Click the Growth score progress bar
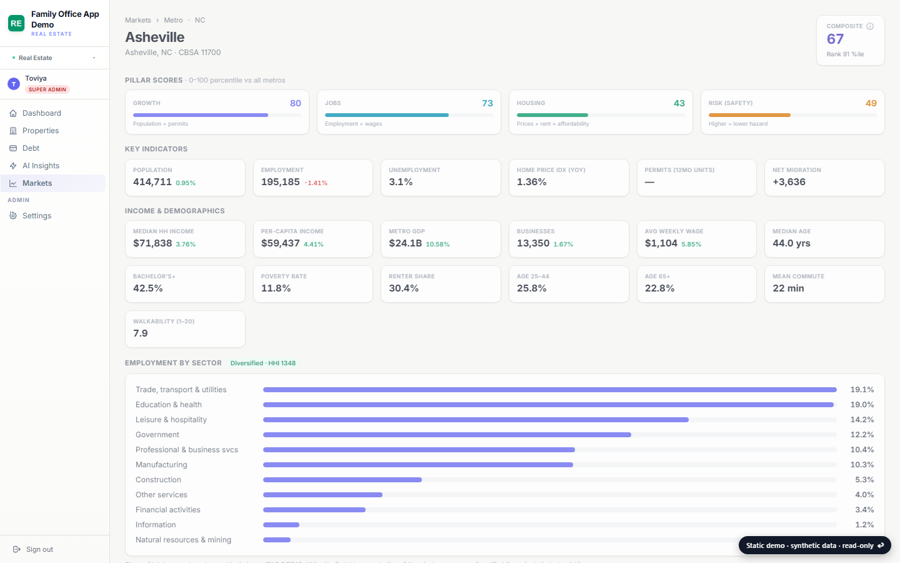This screenshot has height=563, width=900. click(217, 115)
